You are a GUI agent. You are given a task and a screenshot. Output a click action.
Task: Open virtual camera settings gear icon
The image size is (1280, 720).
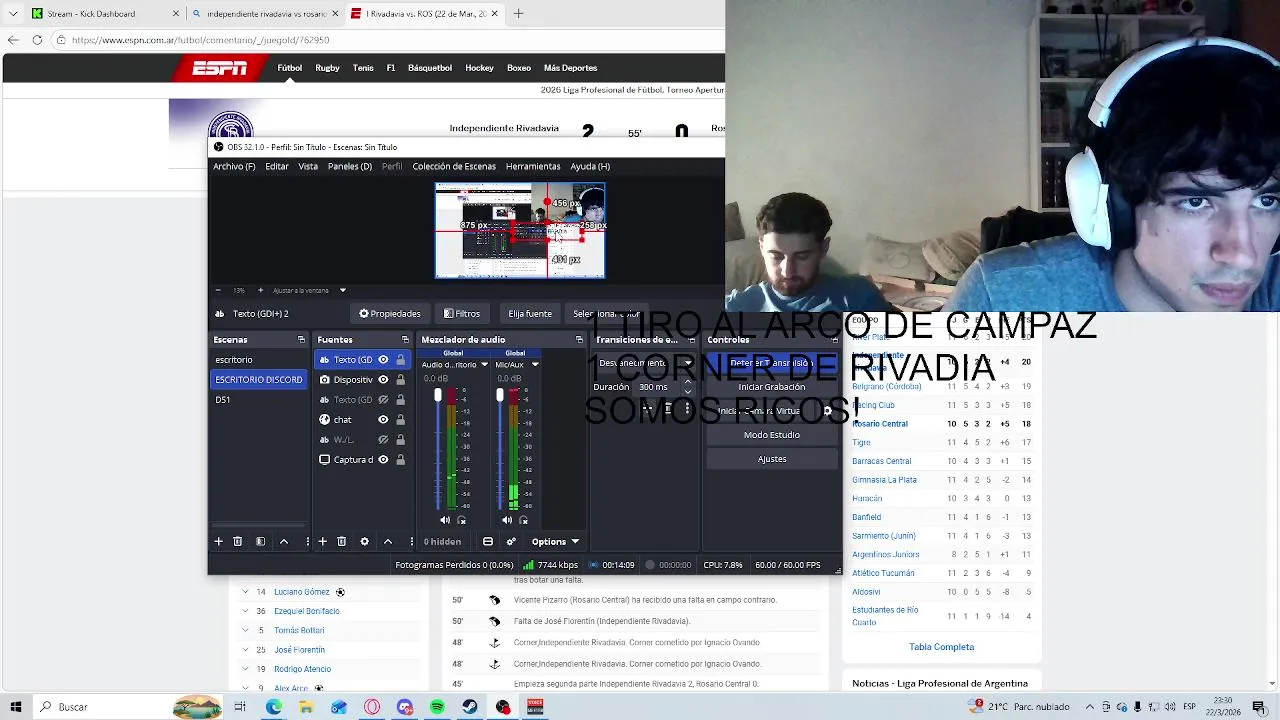click(x=827, y=411)
